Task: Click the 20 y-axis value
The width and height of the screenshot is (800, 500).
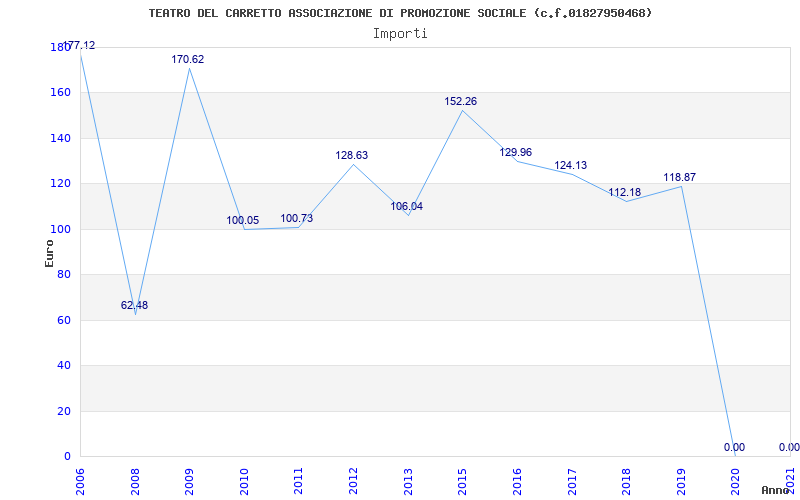Action: [63, 411]
